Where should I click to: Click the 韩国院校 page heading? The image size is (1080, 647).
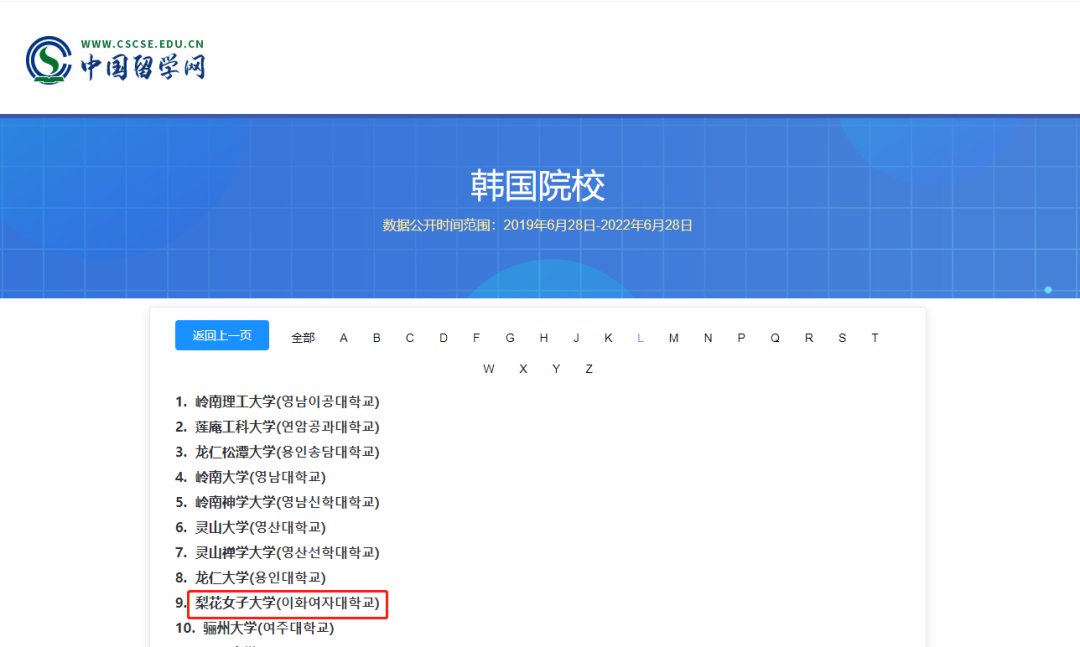(538, 186)
